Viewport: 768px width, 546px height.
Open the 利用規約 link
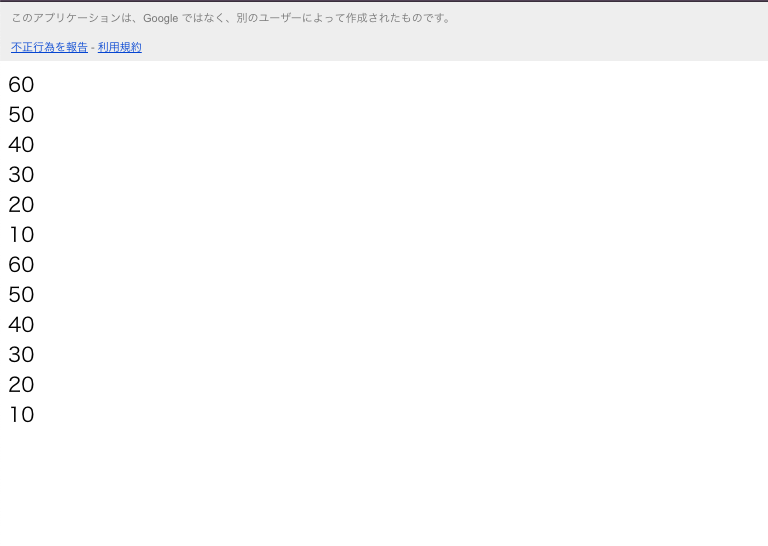coord(120,47)
